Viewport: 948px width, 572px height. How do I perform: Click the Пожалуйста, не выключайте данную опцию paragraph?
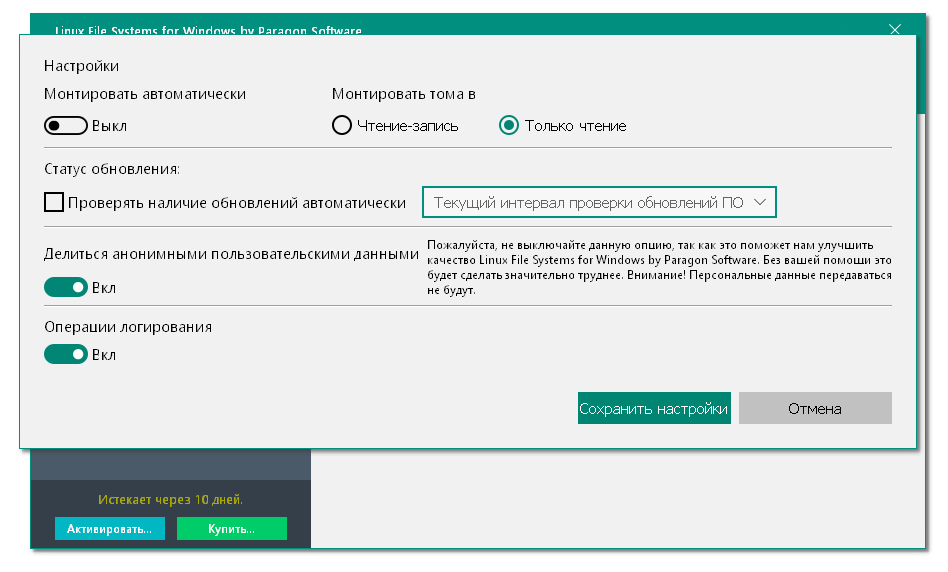pyautogui.click(x=659, y=267)
